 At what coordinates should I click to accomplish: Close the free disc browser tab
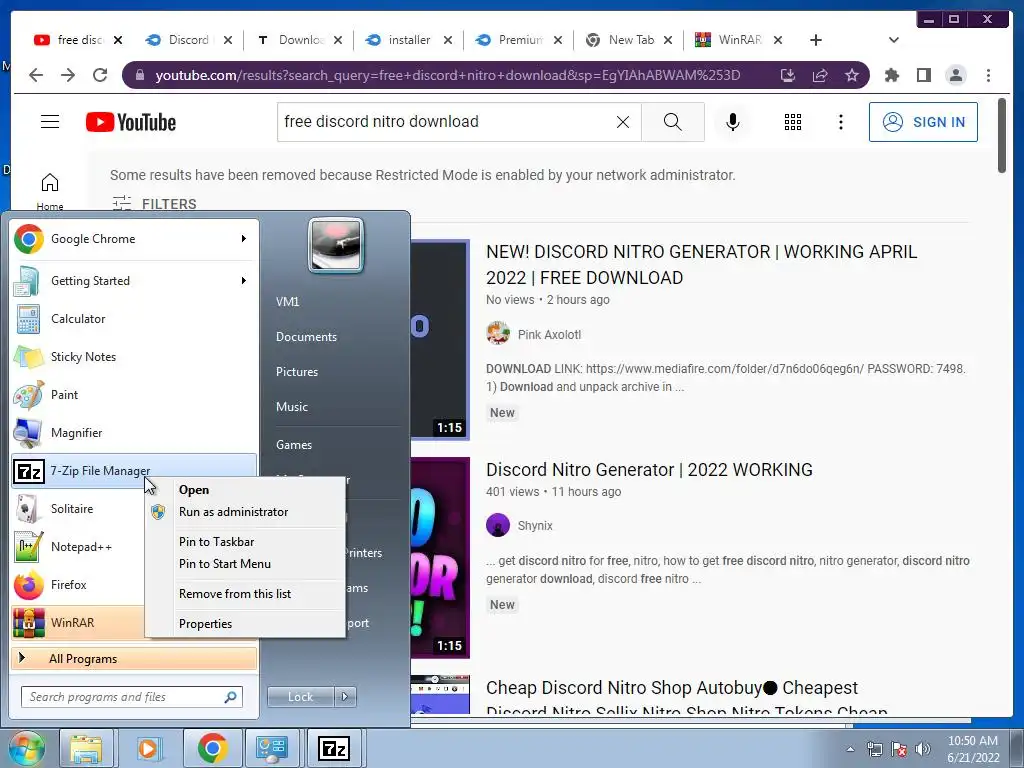point(118,40)
